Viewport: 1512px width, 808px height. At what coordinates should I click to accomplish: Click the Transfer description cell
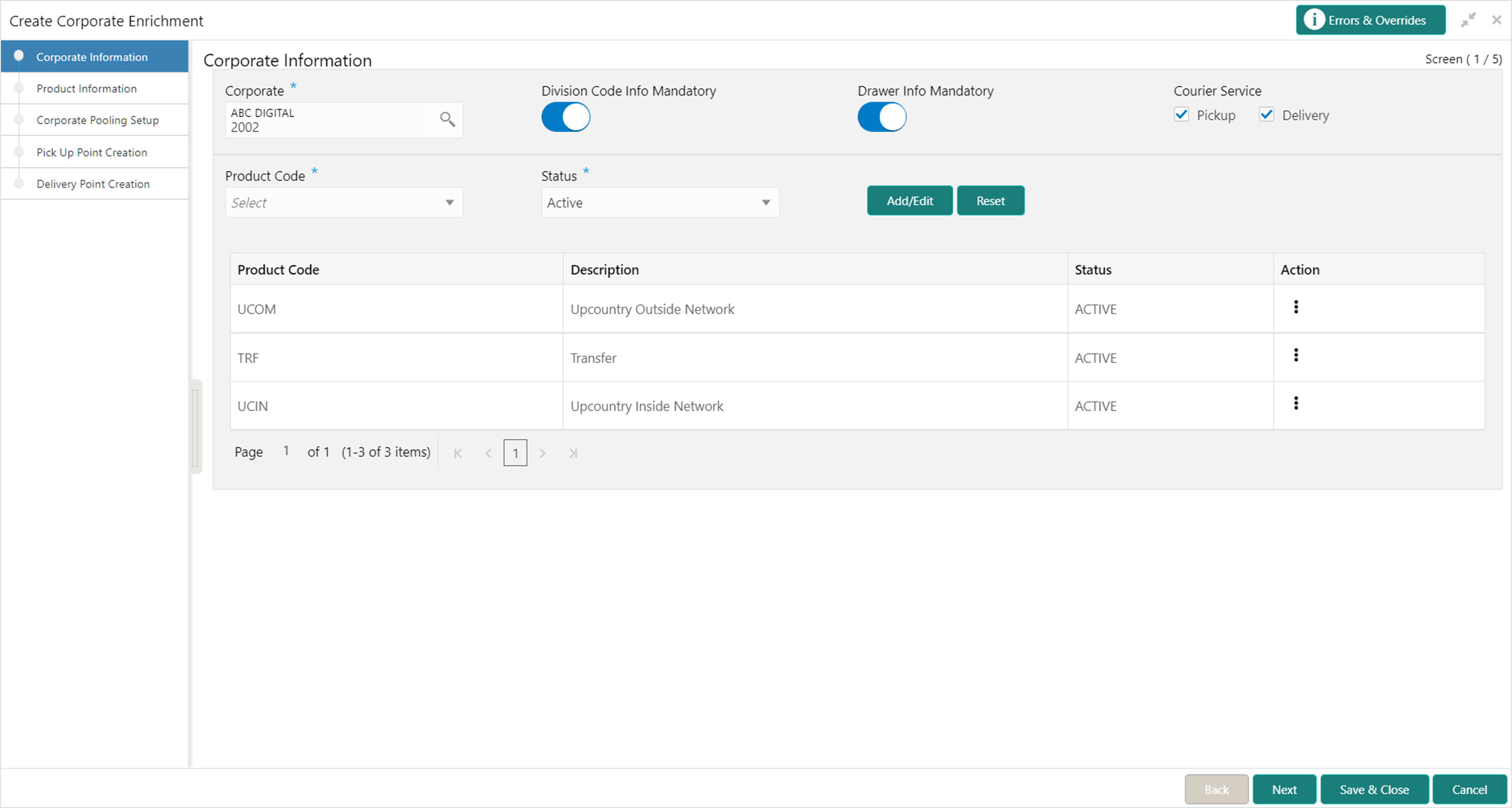pyautogui.click(x=815, y=358)
